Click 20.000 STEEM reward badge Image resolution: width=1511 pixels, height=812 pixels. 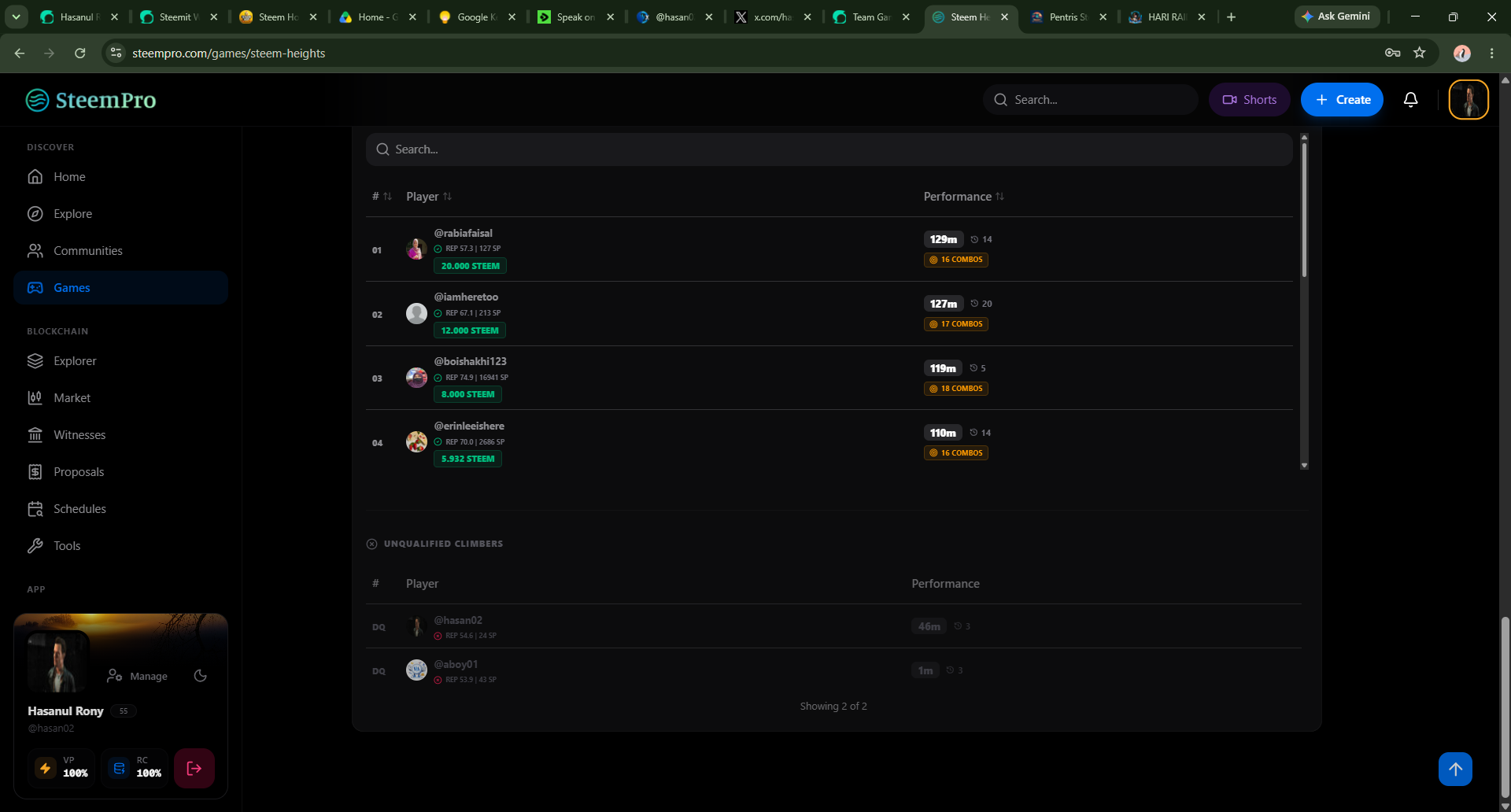470,266
